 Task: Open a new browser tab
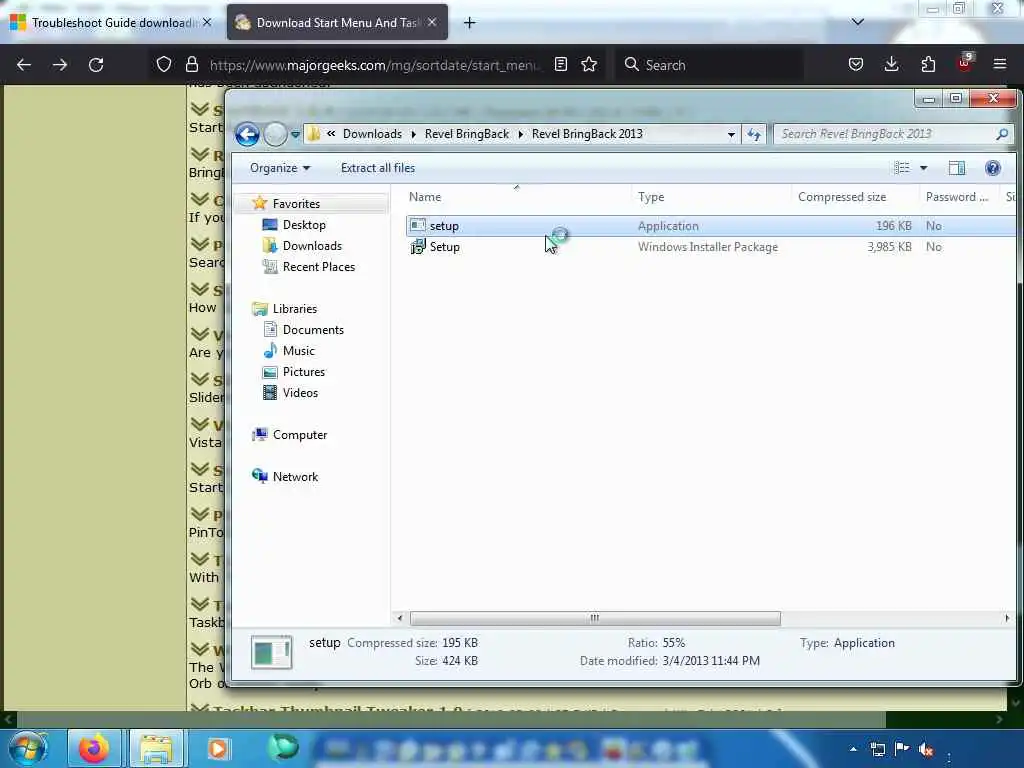470,23
